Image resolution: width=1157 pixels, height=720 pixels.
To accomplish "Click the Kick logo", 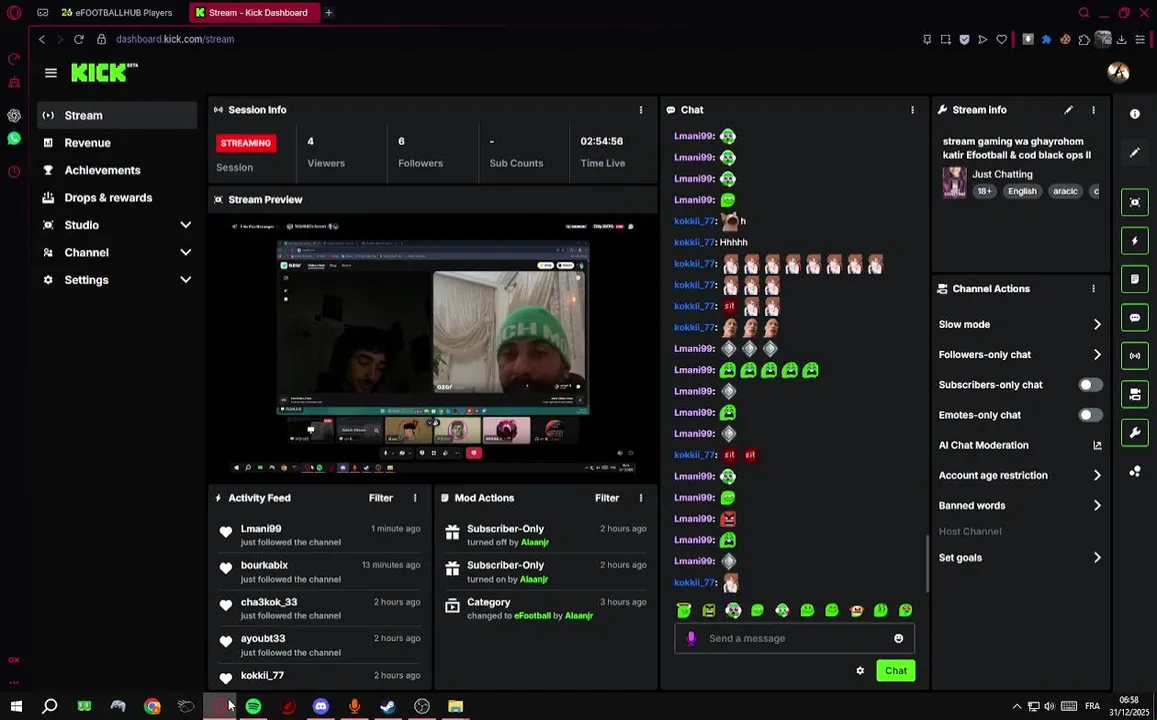I will [104, 72].
